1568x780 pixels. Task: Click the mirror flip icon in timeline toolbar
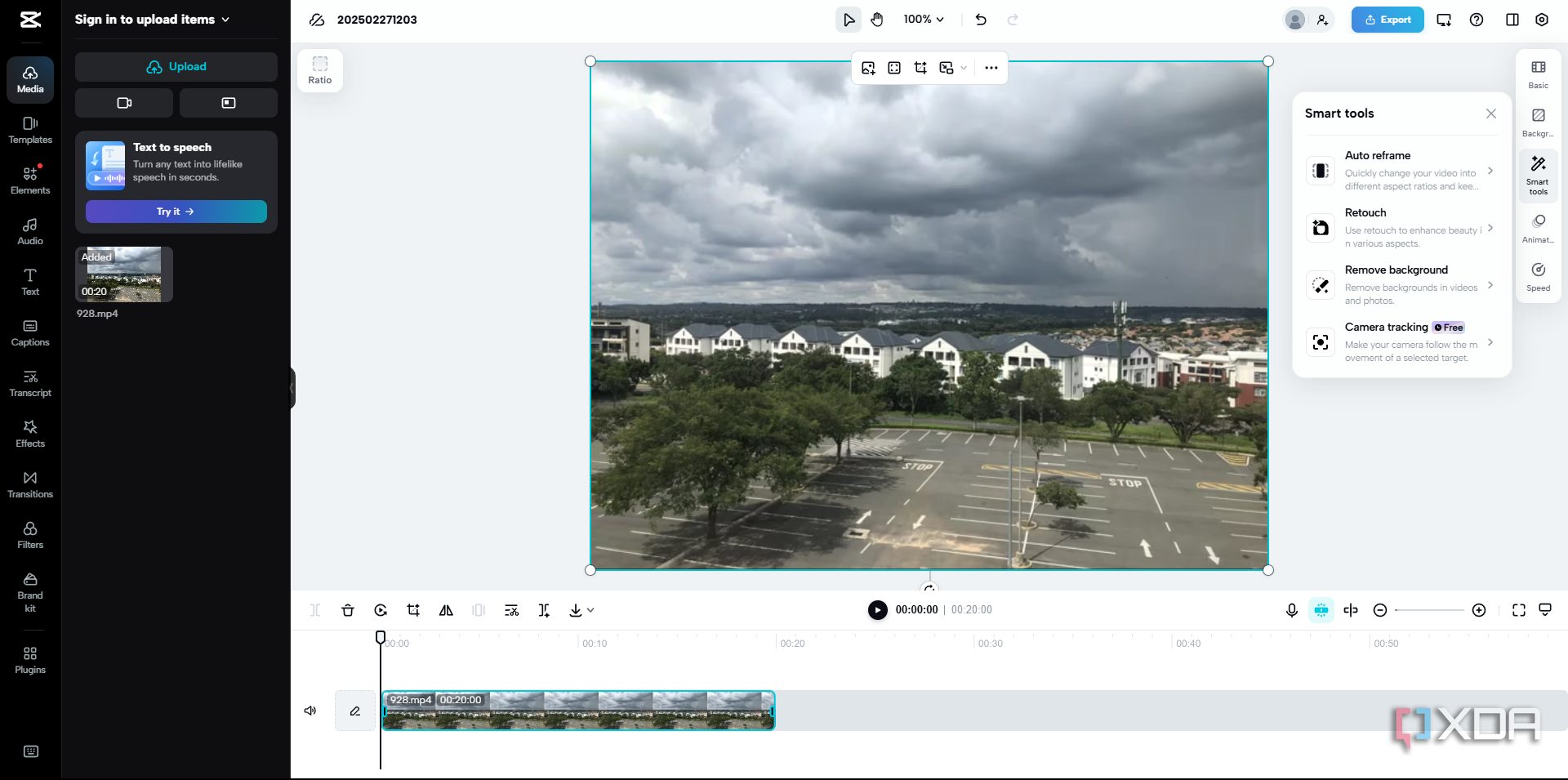(446, 610)
